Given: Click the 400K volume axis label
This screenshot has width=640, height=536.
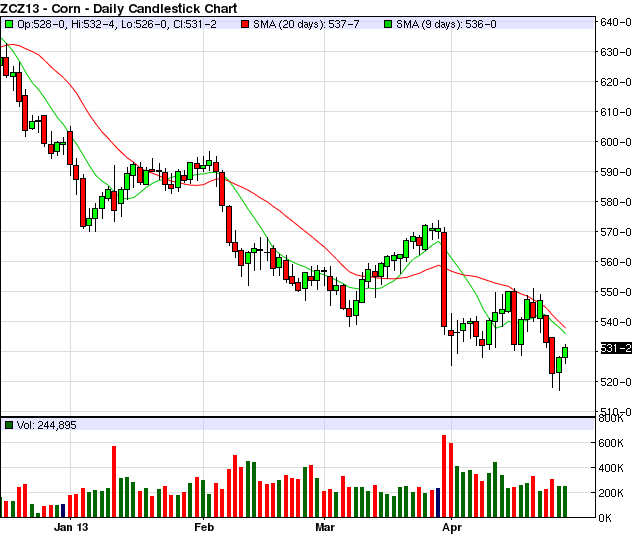Looking at the screenshot, I should [x=611, y=468].
